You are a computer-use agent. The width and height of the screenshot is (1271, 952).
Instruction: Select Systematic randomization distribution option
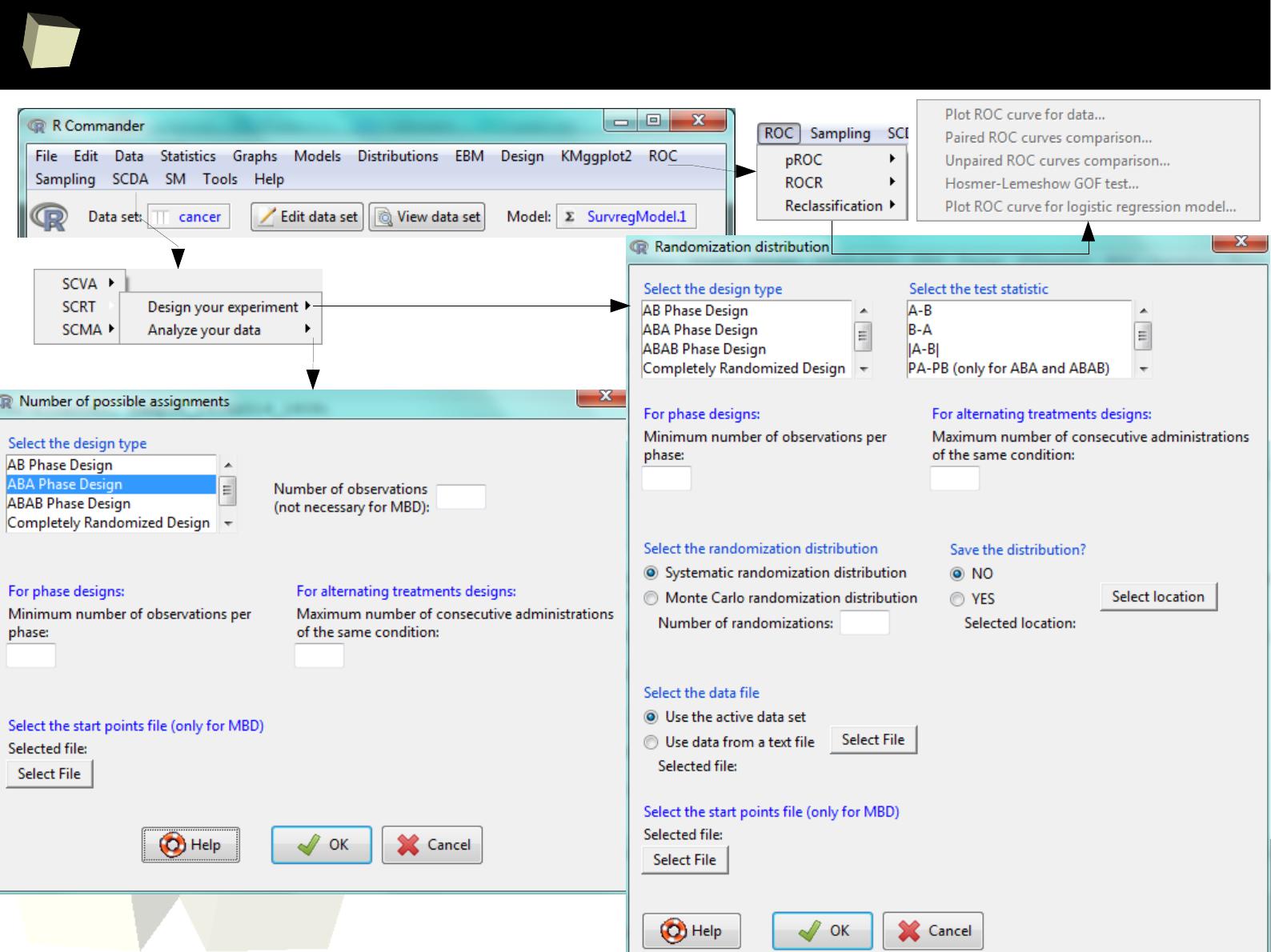[651, 573]
